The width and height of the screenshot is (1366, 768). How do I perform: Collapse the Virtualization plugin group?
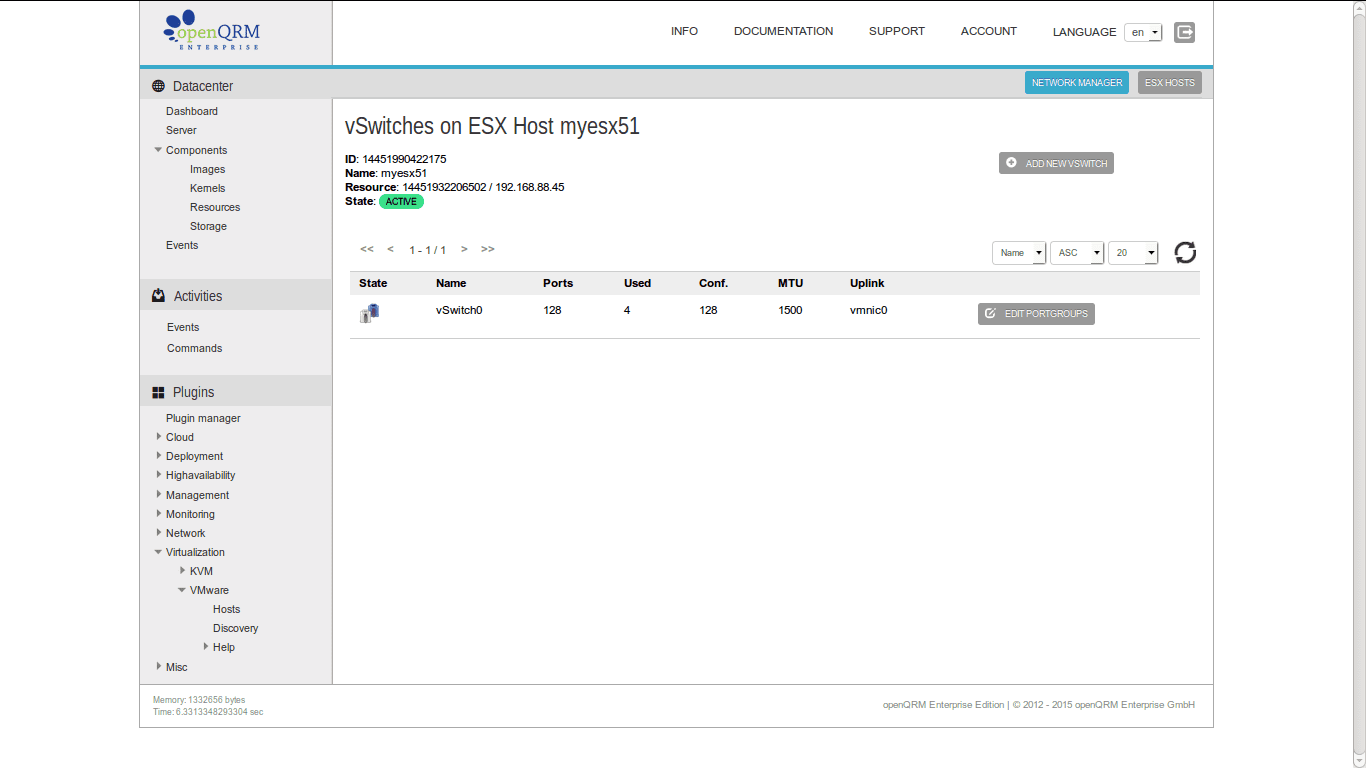(x=158, y=552)
